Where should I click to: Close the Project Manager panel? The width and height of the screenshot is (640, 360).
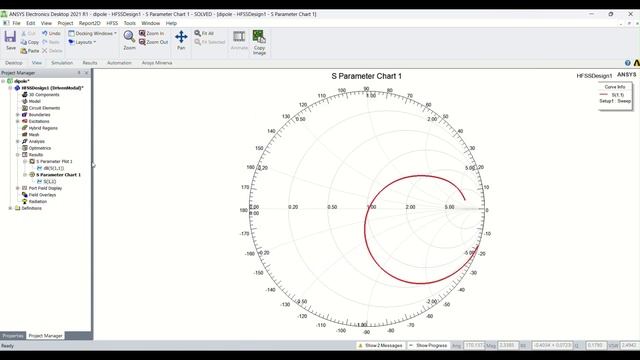click(x=86, y=73)
